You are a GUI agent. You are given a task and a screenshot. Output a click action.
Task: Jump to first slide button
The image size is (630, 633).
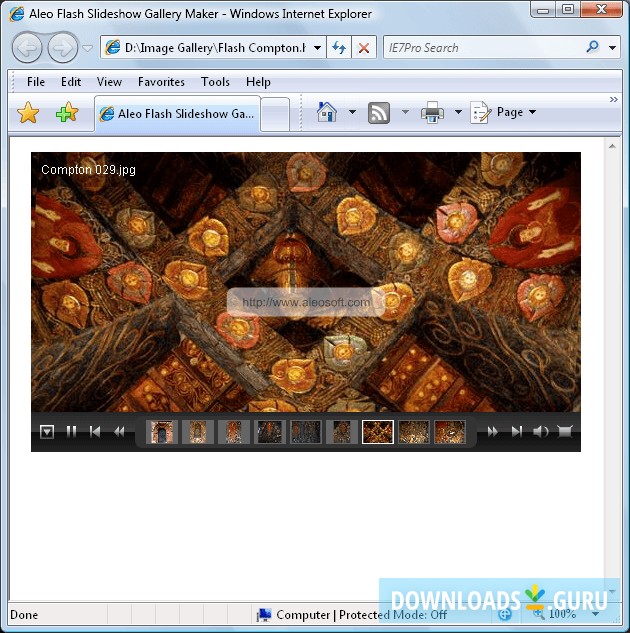[95, 432]
